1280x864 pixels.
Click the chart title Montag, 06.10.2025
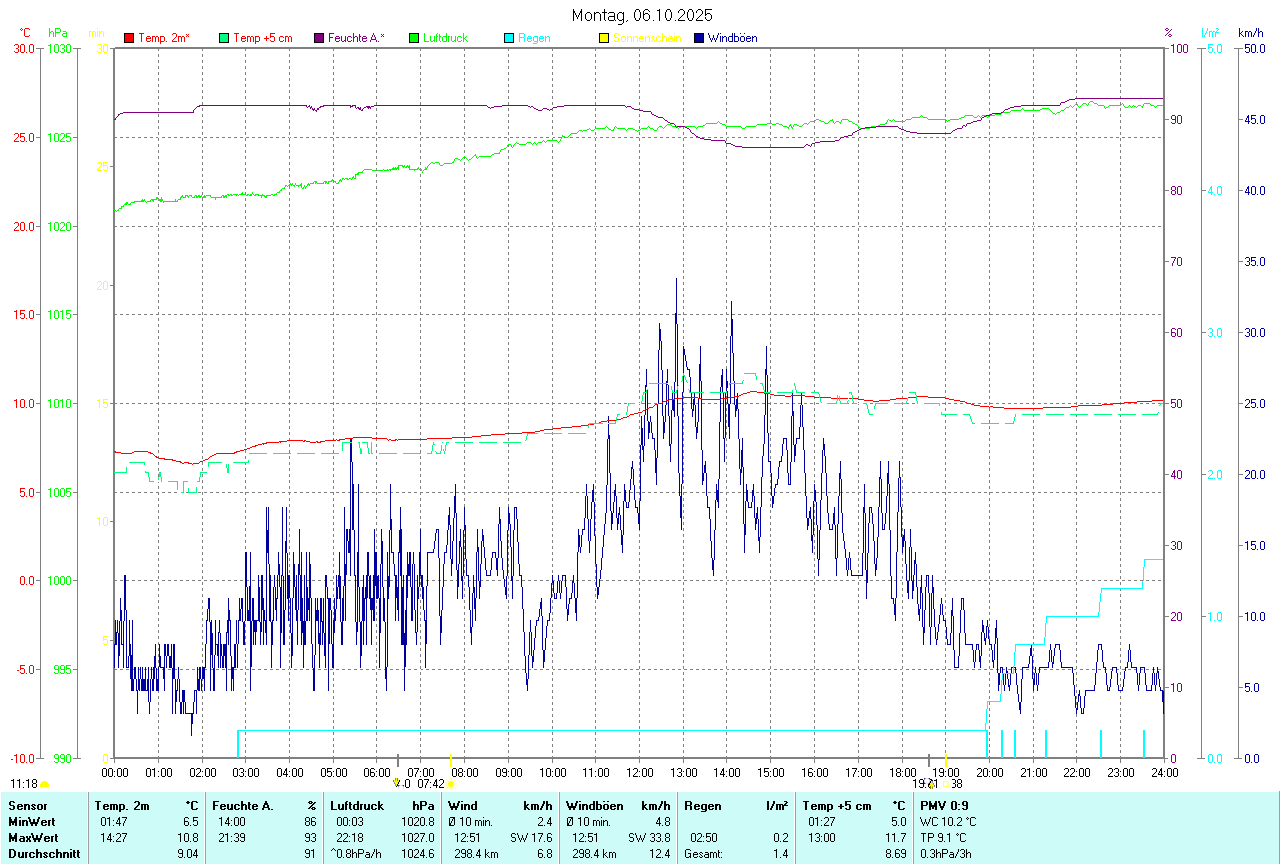tap(642, 15)
